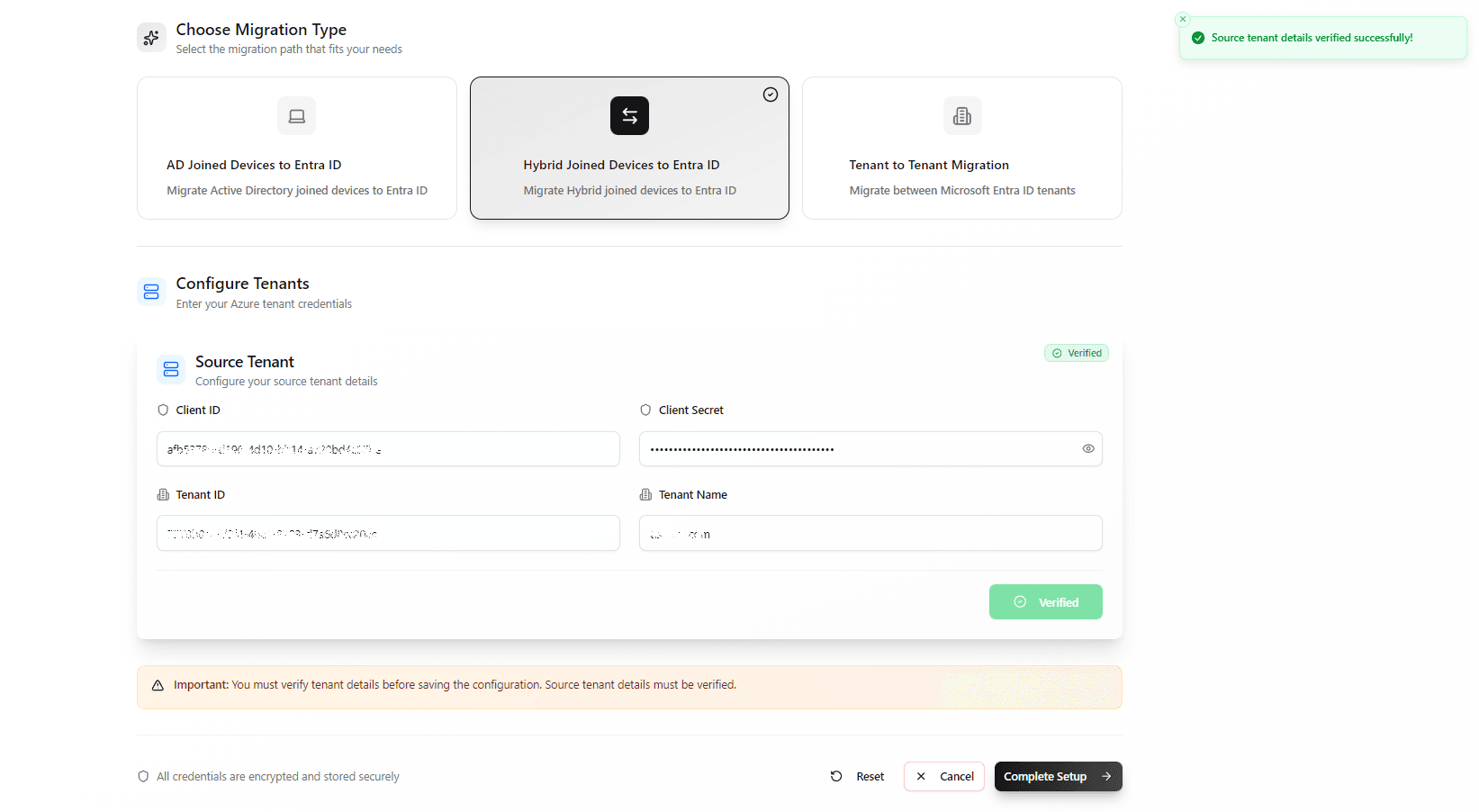Cancel the tenant configuration

coord(943,776)
